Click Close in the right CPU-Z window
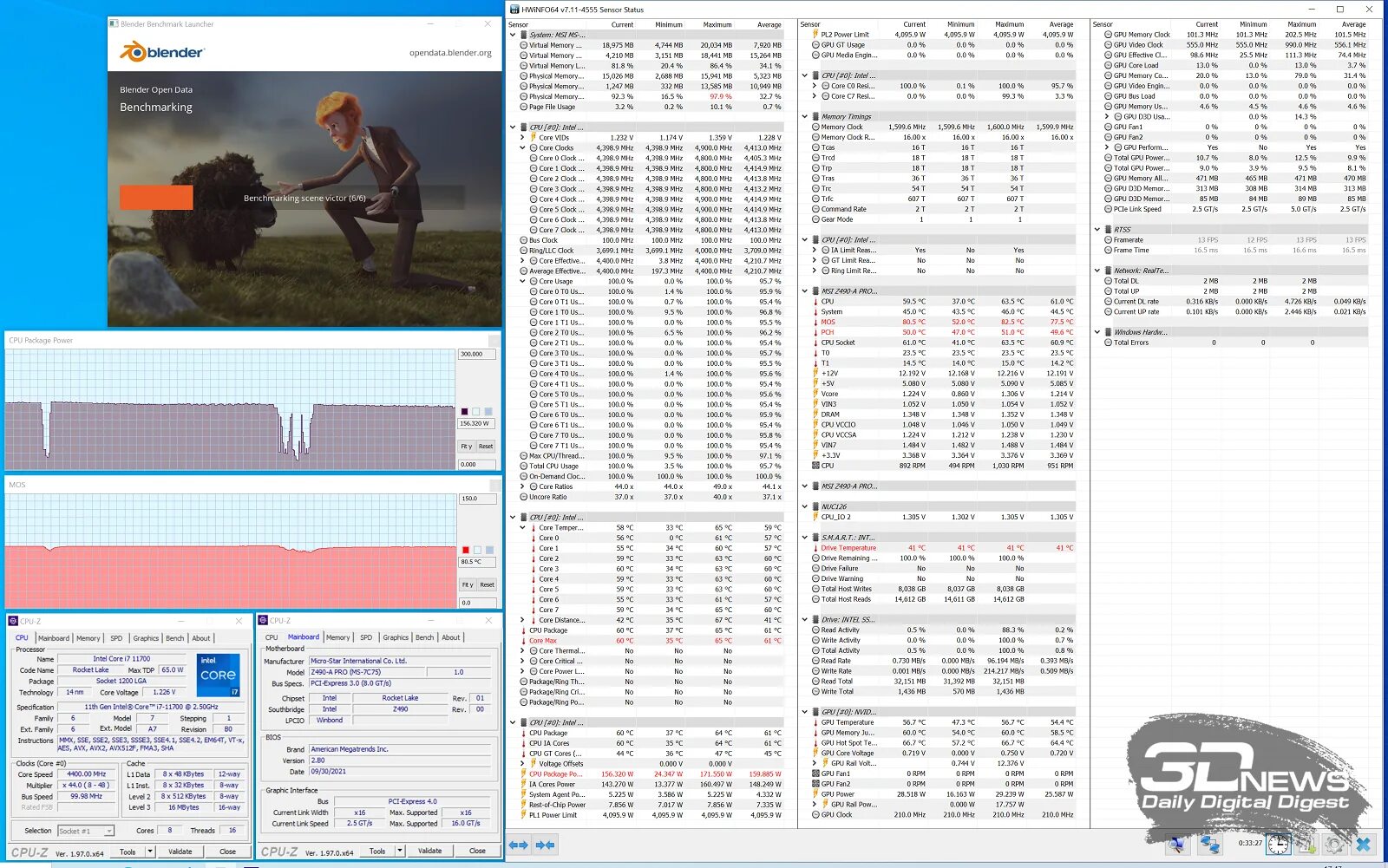 tap(477, 852)
